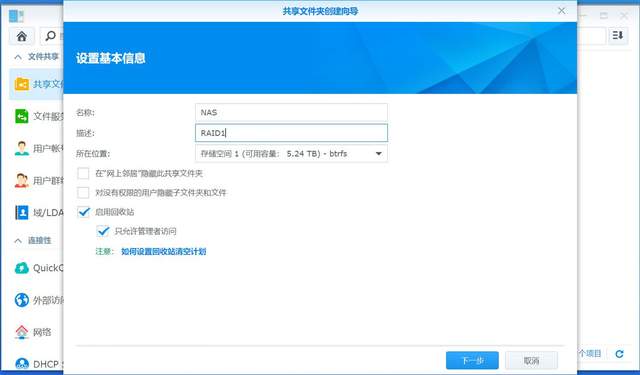Open the User Group icon
This screenshot has height=375, width=640.
click(x=22, y=180)
